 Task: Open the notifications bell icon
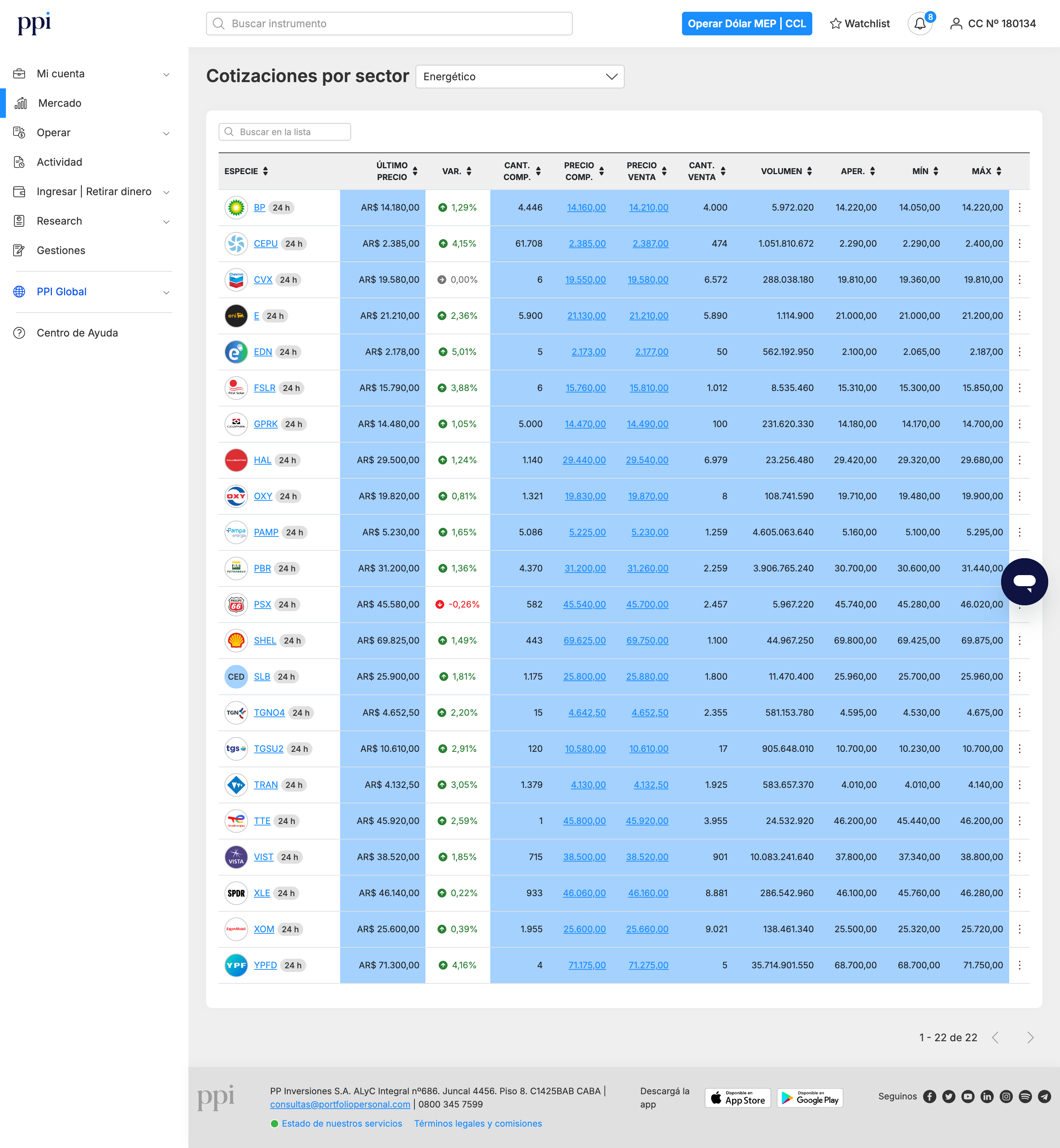click(x=919, y=24)
